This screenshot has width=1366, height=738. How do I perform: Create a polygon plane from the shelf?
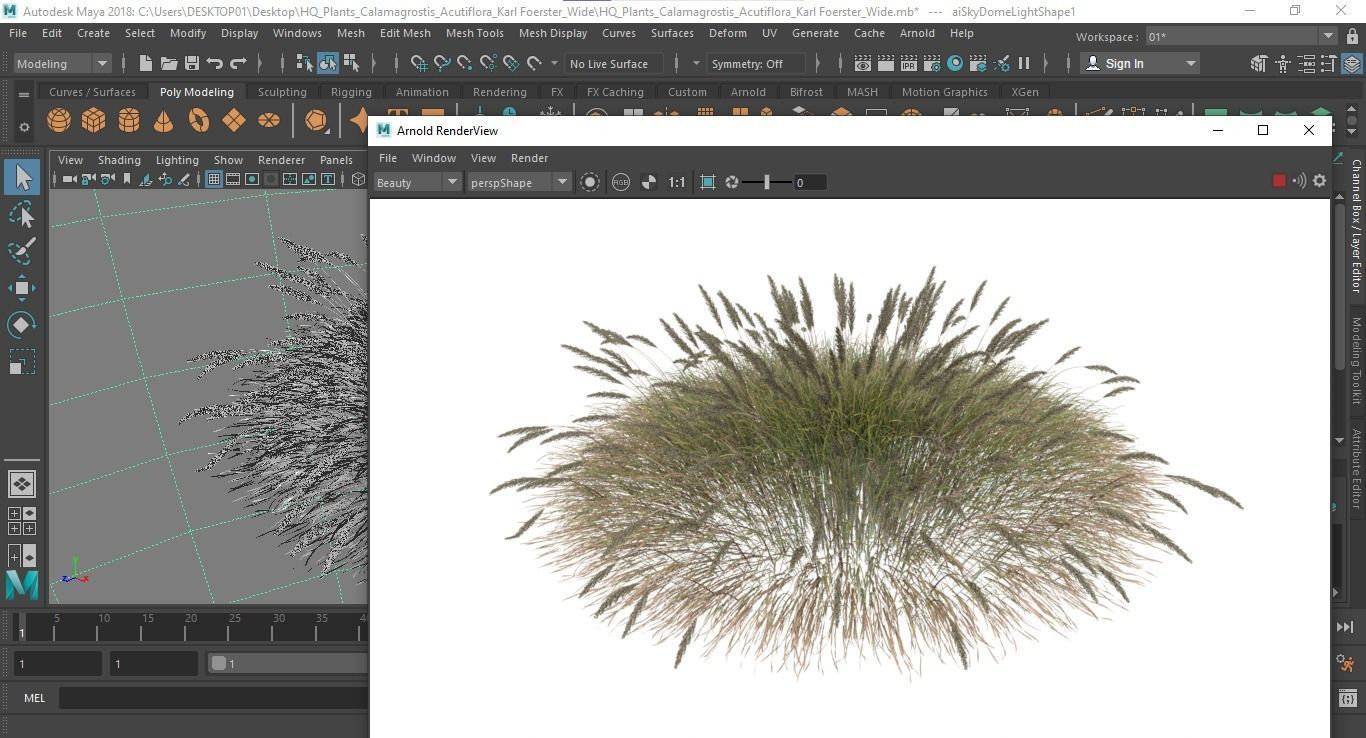(234, 121)
